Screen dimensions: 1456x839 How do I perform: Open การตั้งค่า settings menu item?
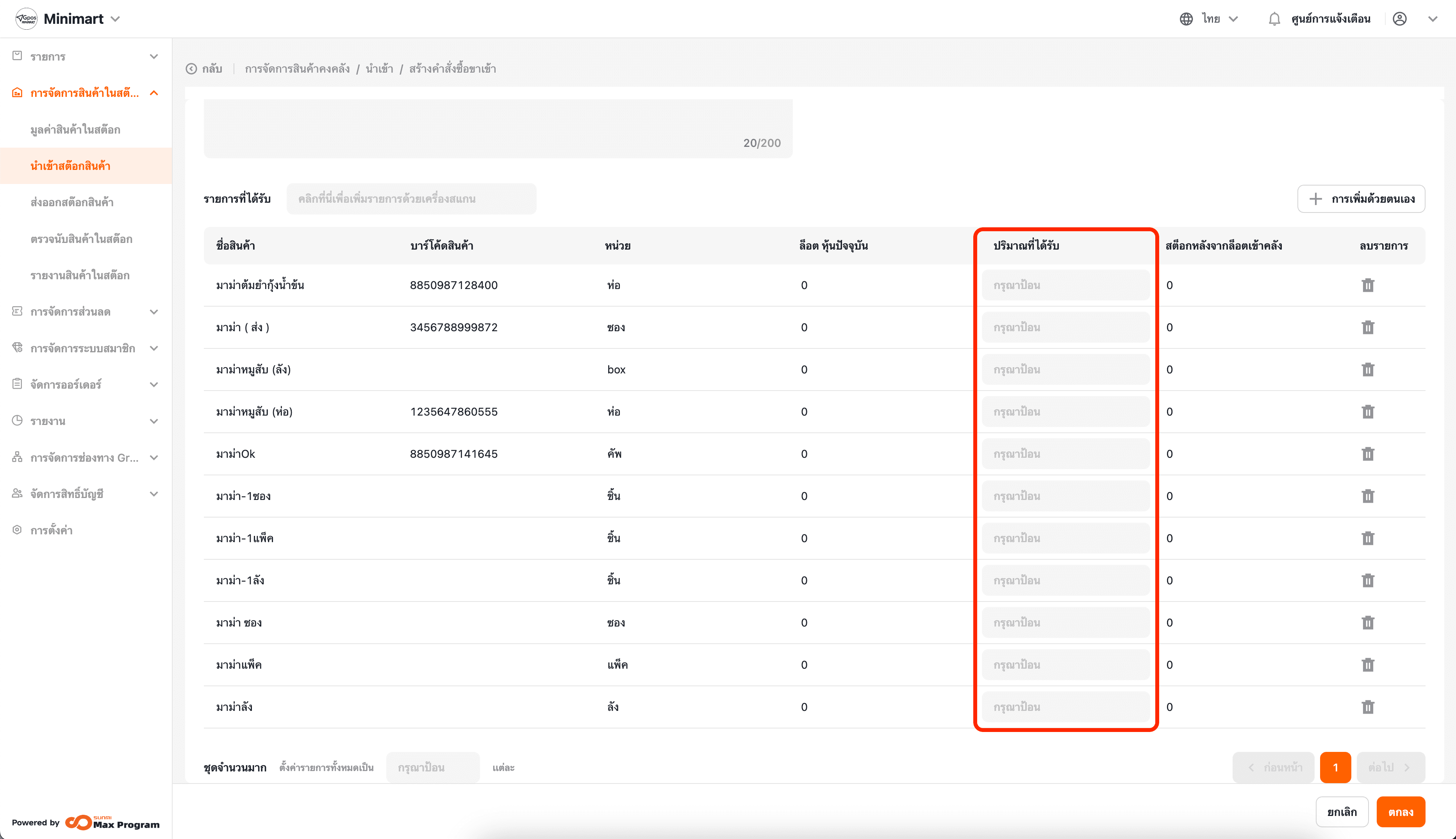pyautogui.click(x=51, y=530)
